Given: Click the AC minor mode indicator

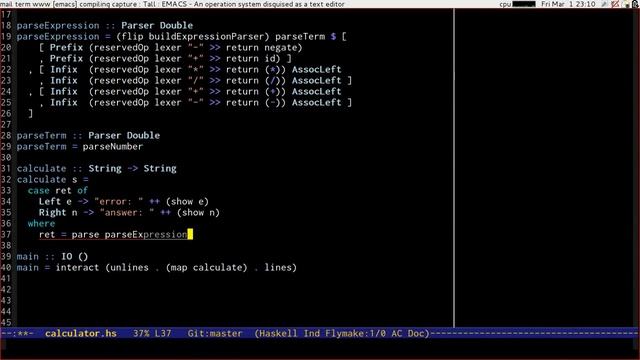Looking at the screenshot, I should tap(396, 333).
